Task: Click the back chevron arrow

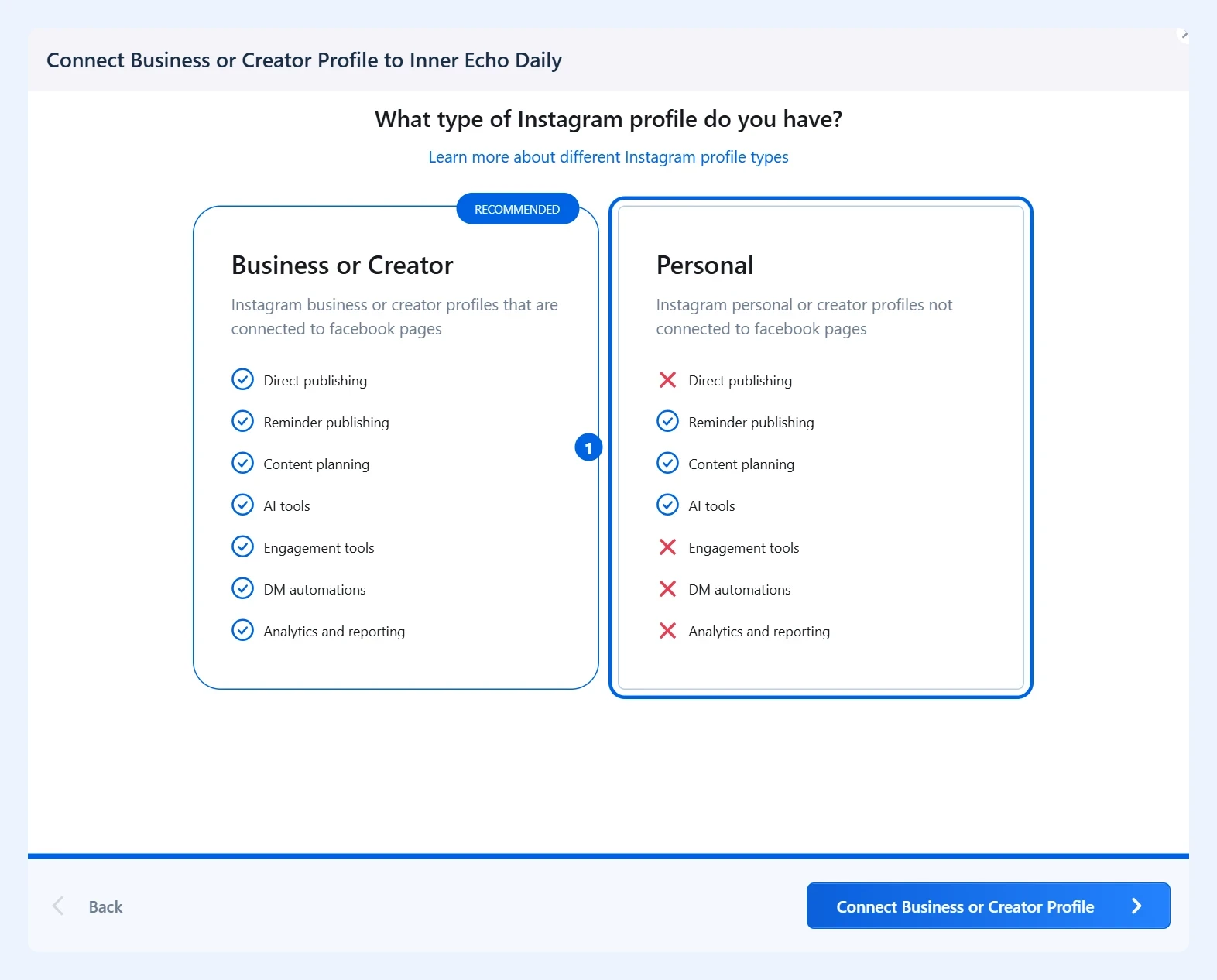Action: click(58, 906)
